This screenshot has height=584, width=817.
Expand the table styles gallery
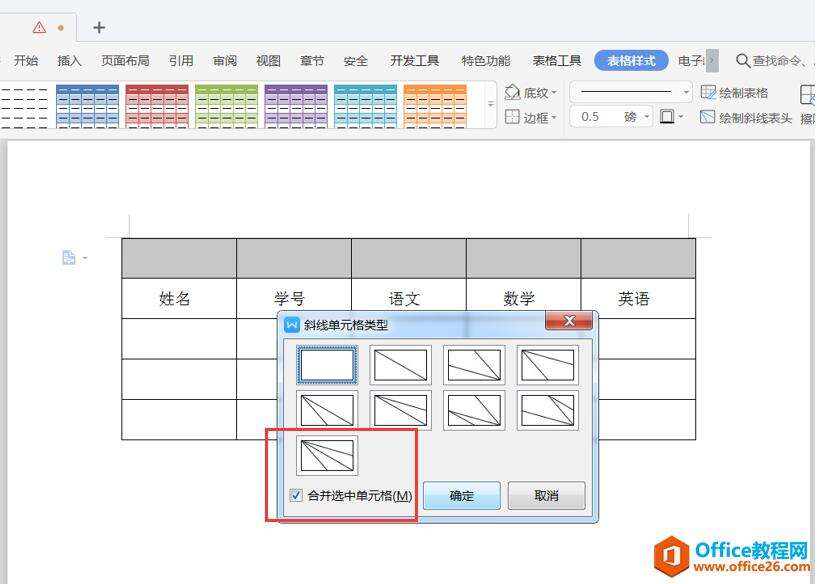(x=491, y=104)
